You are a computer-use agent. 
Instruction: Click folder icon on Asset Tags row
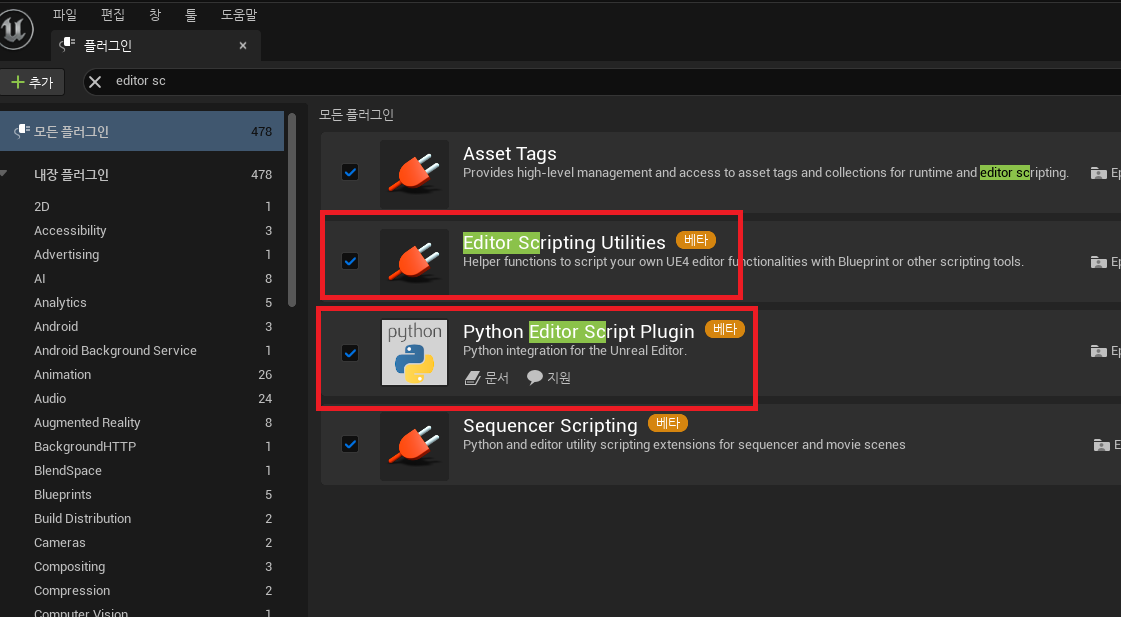(x=1099, y=173)
